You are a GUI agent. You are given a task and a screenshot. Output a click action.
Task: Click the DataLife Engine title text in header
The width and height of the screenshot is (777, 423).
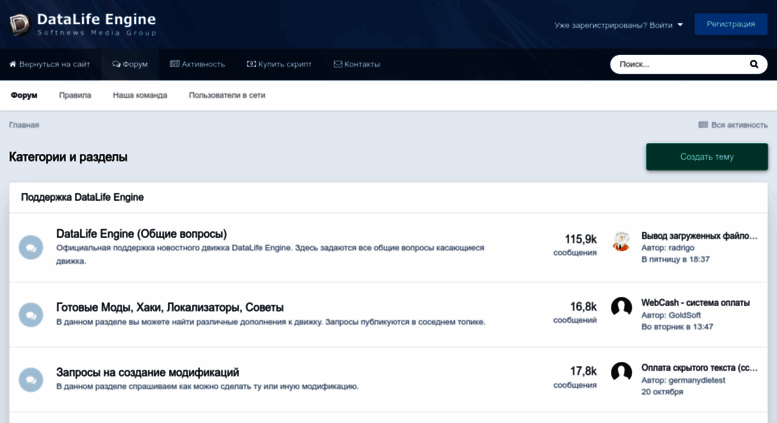tap(96, 19)
